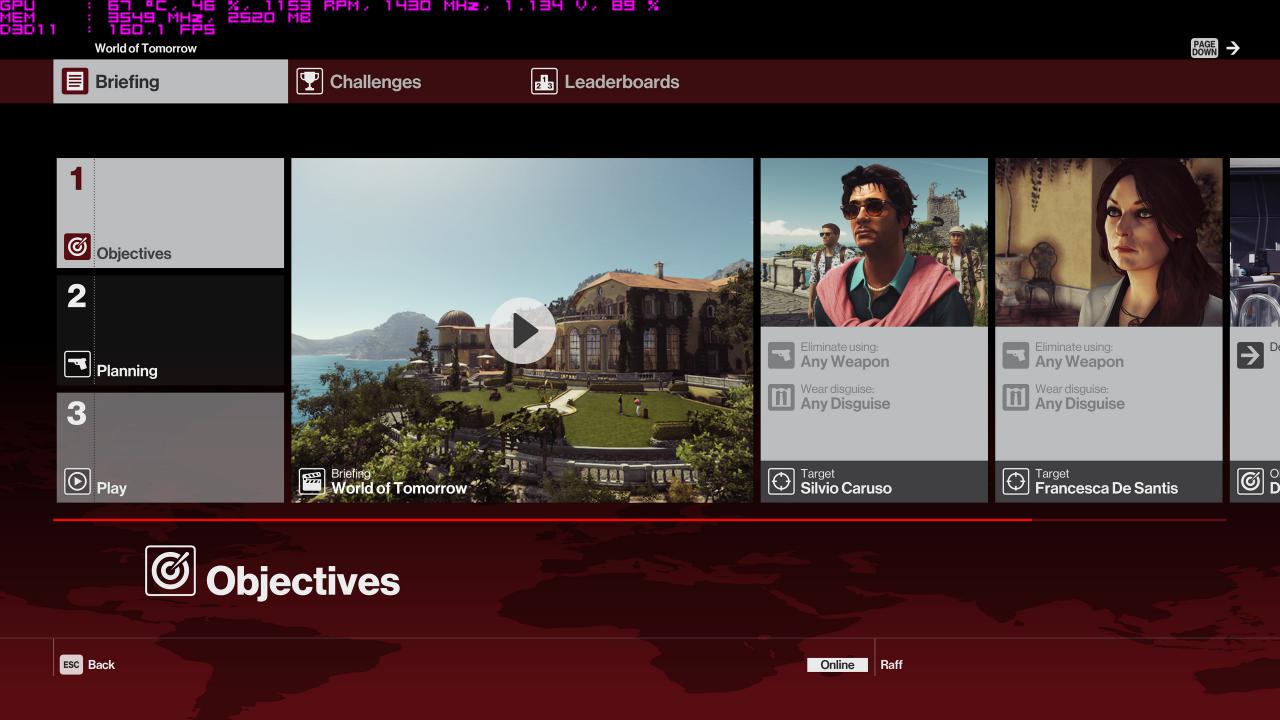Click Any Disguise text for Francesca De Santis

click(x=1080, y=404)
